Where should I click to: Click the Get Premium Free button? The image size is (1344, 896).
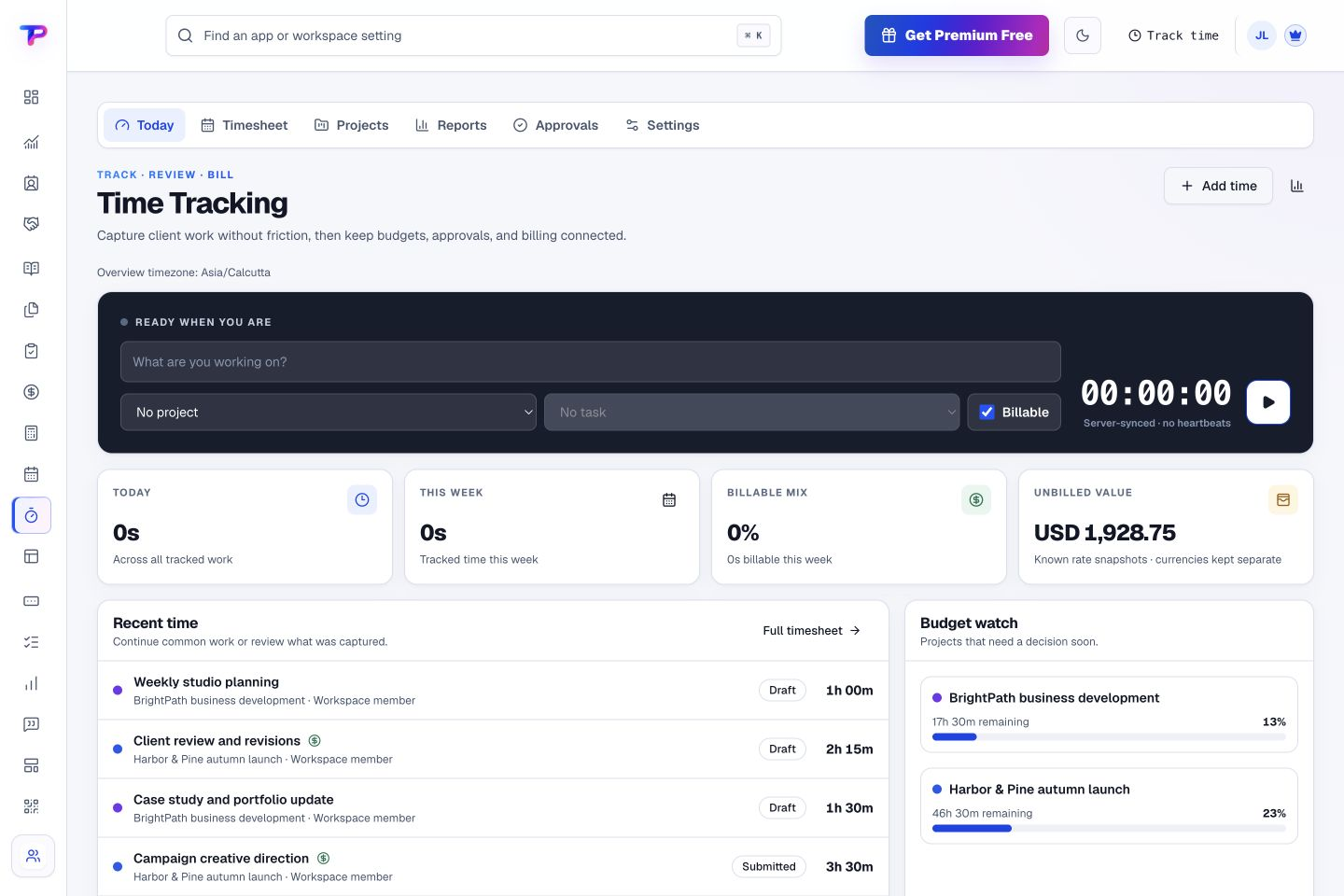coord(957,35)
